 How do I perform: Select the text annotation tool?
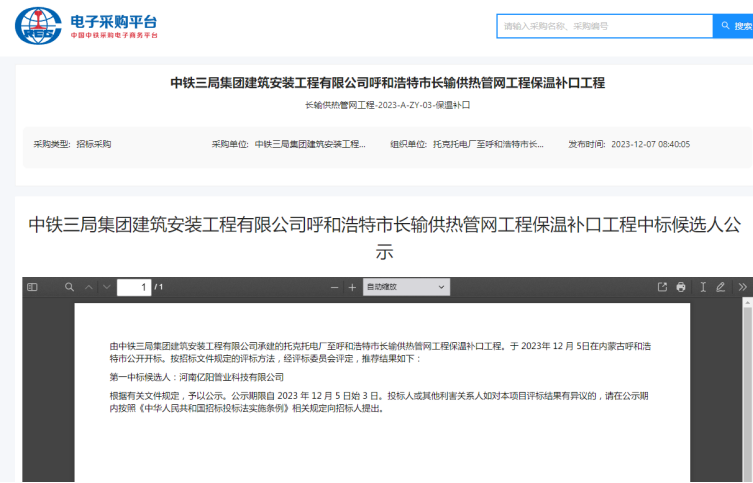[703, 287]
